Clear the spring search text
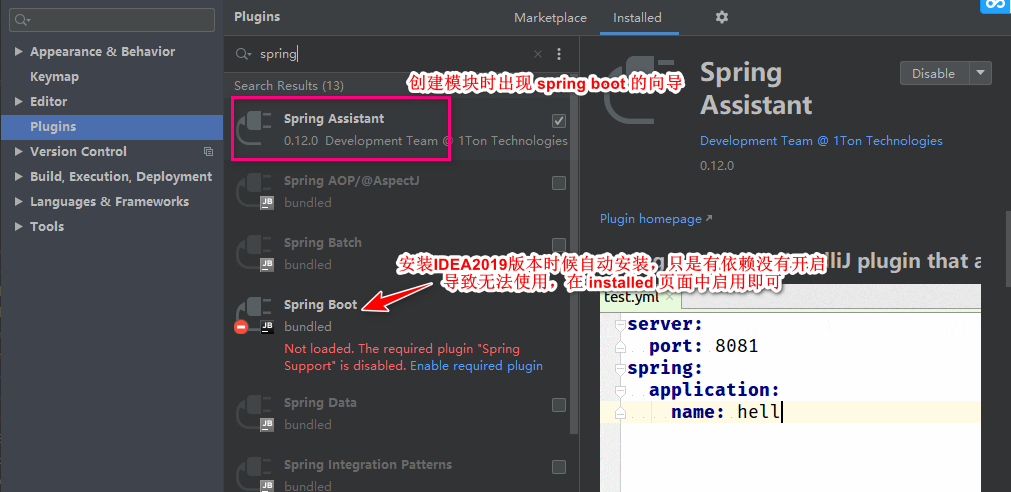Screen dimensions: 1011x492 pos(538,54)
